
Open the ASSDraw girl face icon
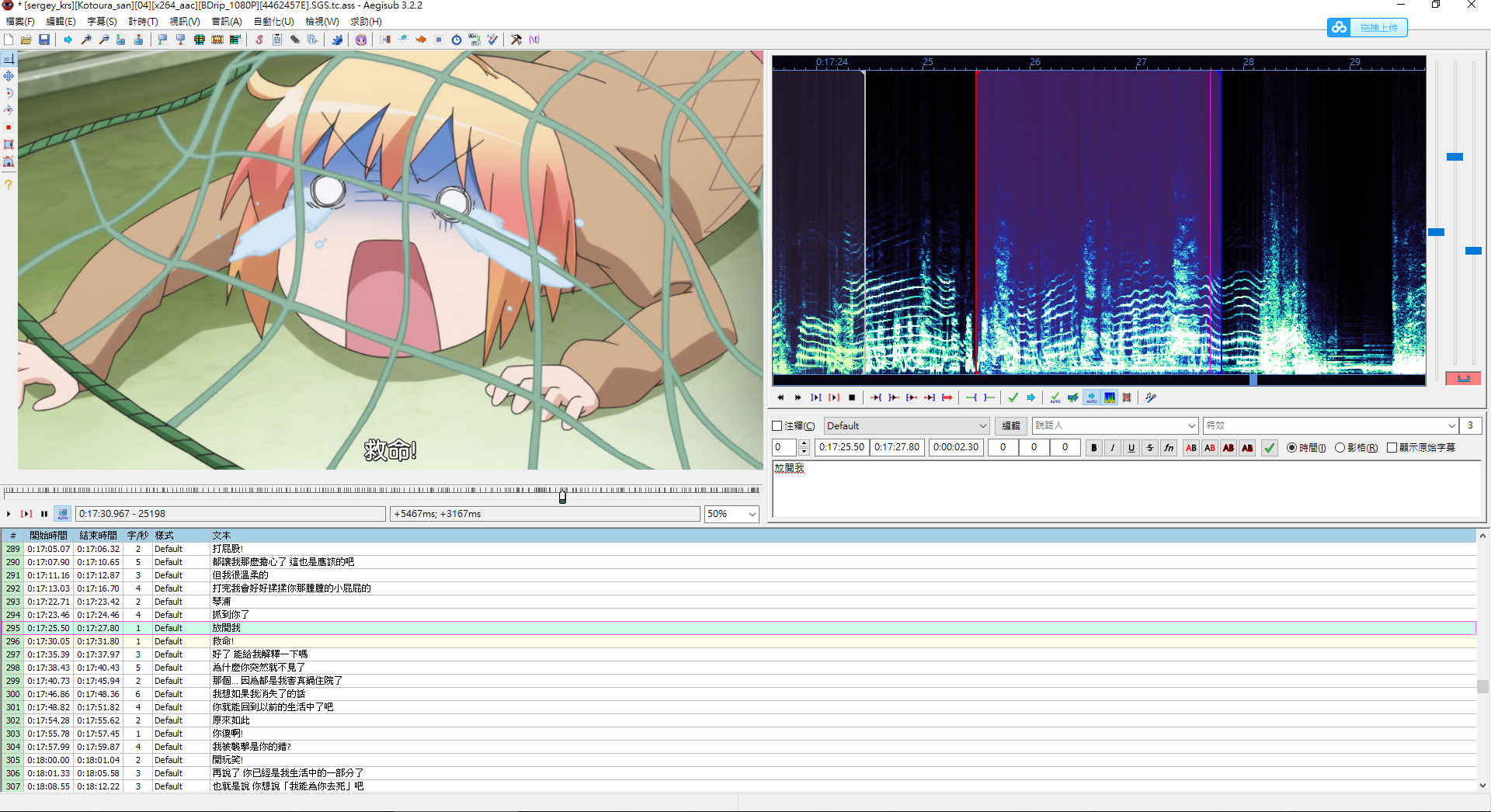coord(361,40)
